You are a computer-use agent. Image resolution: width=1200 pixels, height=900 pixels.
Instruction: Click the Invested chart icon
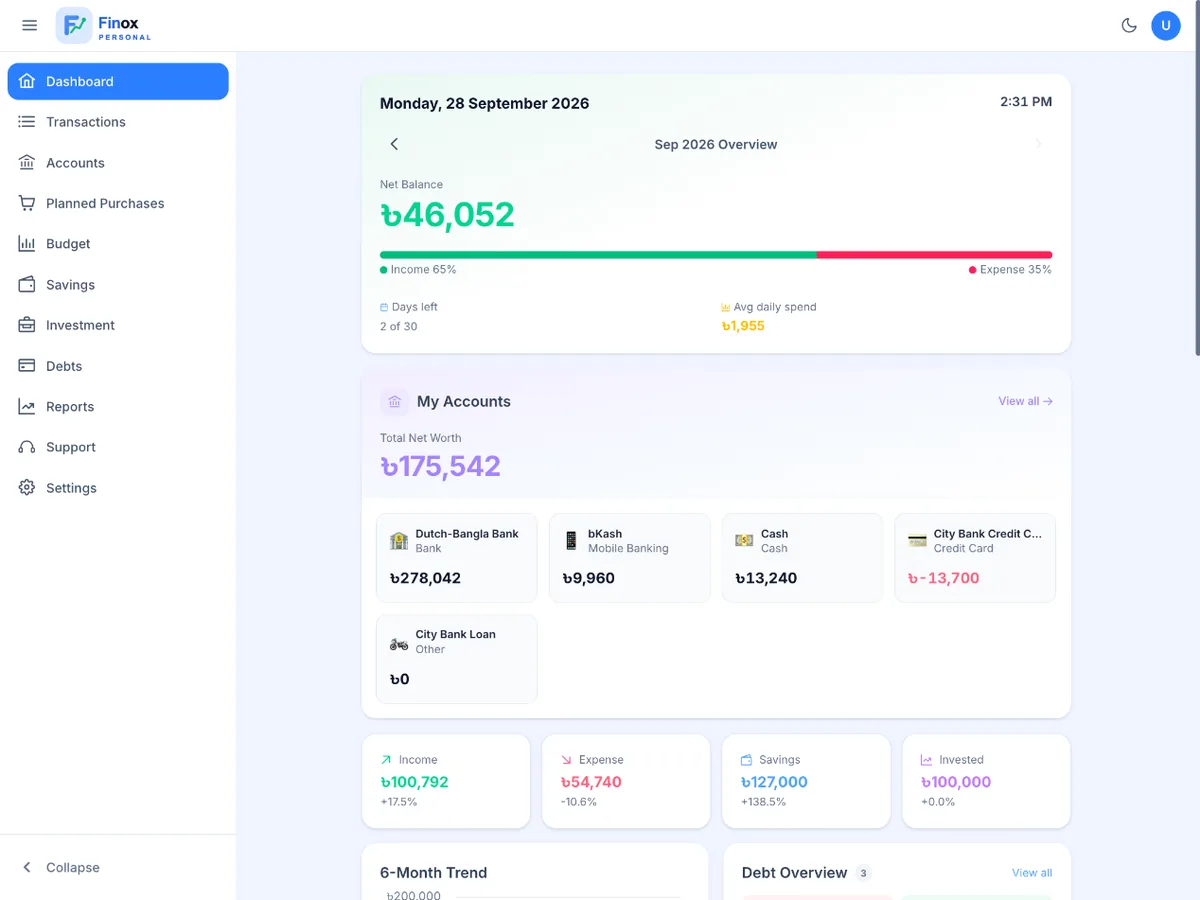click(x=926, y=760)
